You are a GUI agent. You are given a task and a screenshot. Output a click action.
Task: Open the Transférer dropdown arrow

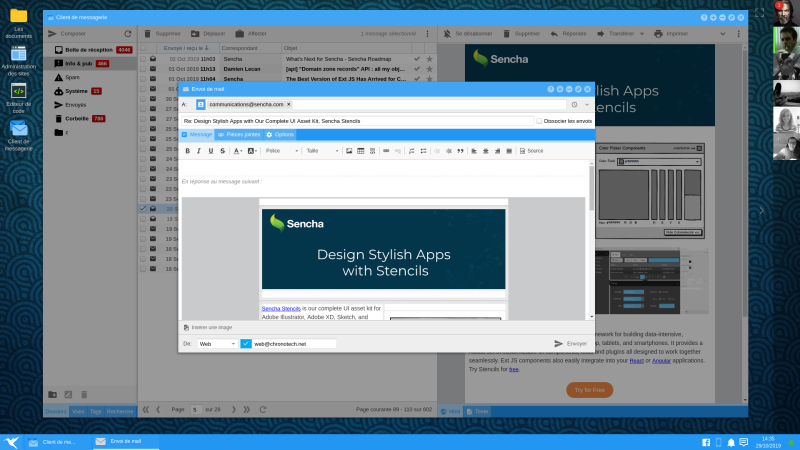[642, 34]
